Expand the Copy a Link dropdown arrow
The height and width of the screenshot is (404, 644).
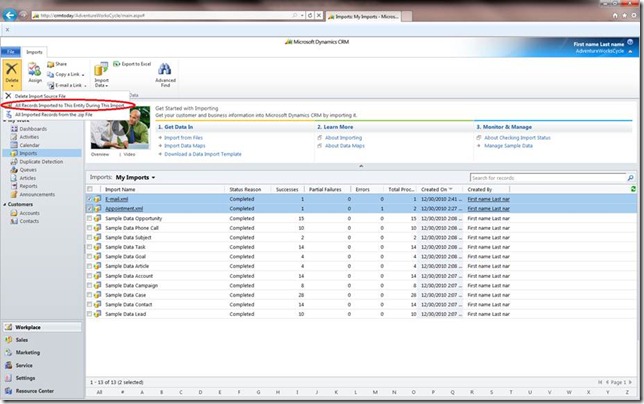click(x=84, y=74)
